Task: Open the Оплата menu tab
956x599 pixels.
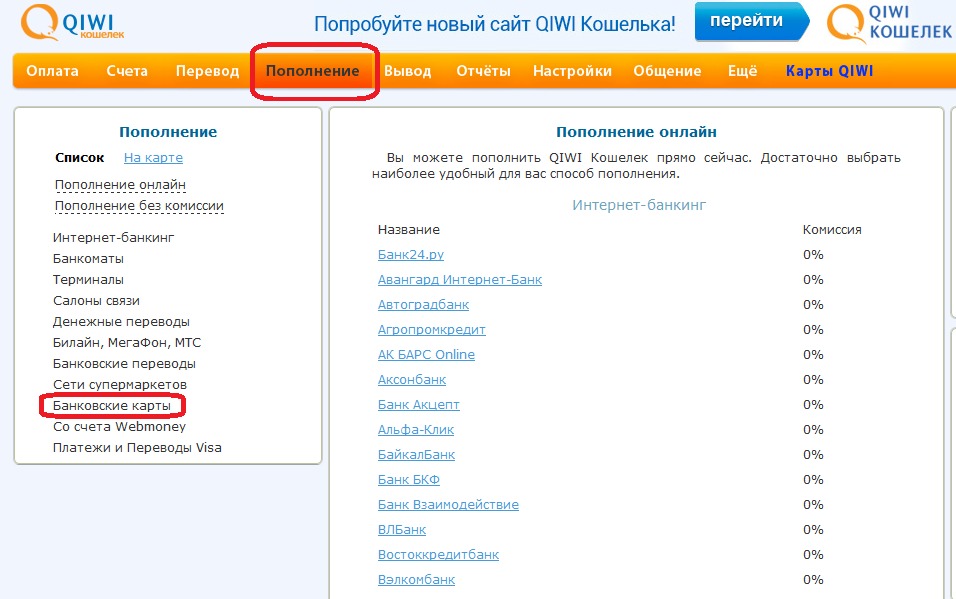Action: tap(52, 71)
